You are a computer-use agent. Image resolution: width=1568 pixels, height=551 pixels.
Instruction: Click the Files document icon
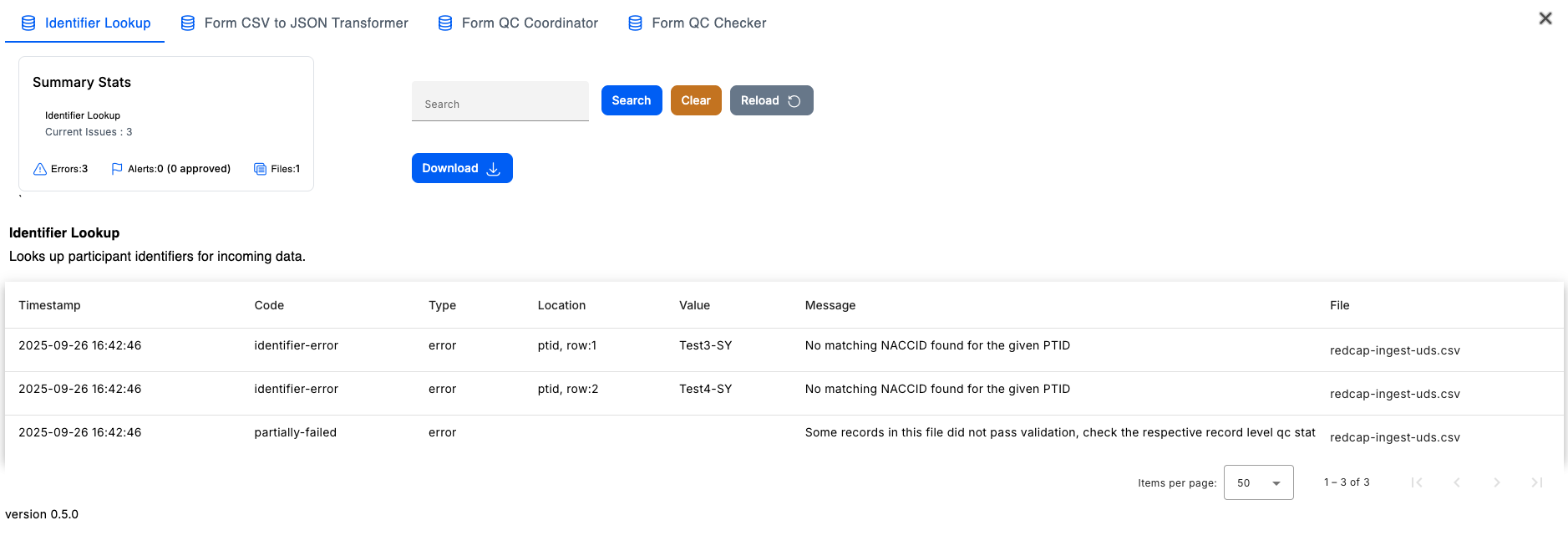260,169
